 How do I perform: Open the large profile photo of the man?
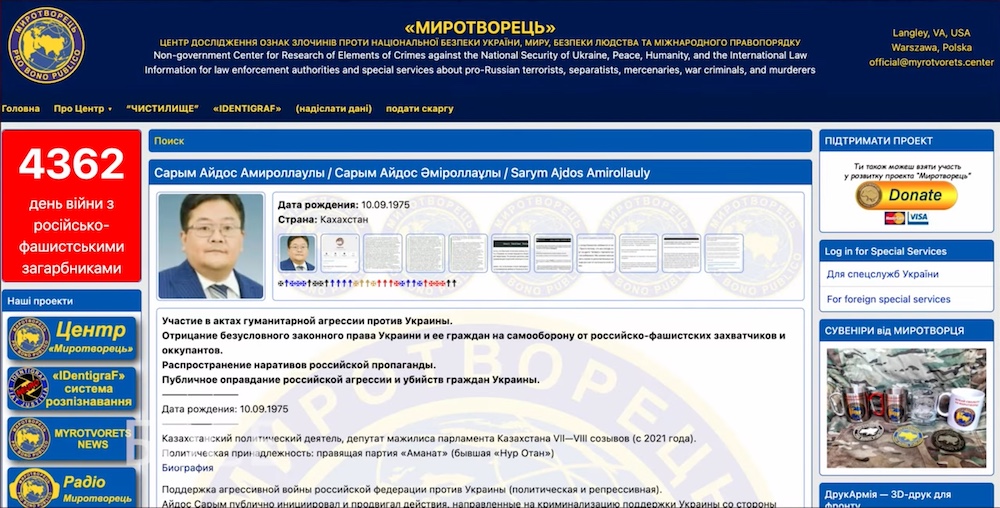tap(209, 246)
